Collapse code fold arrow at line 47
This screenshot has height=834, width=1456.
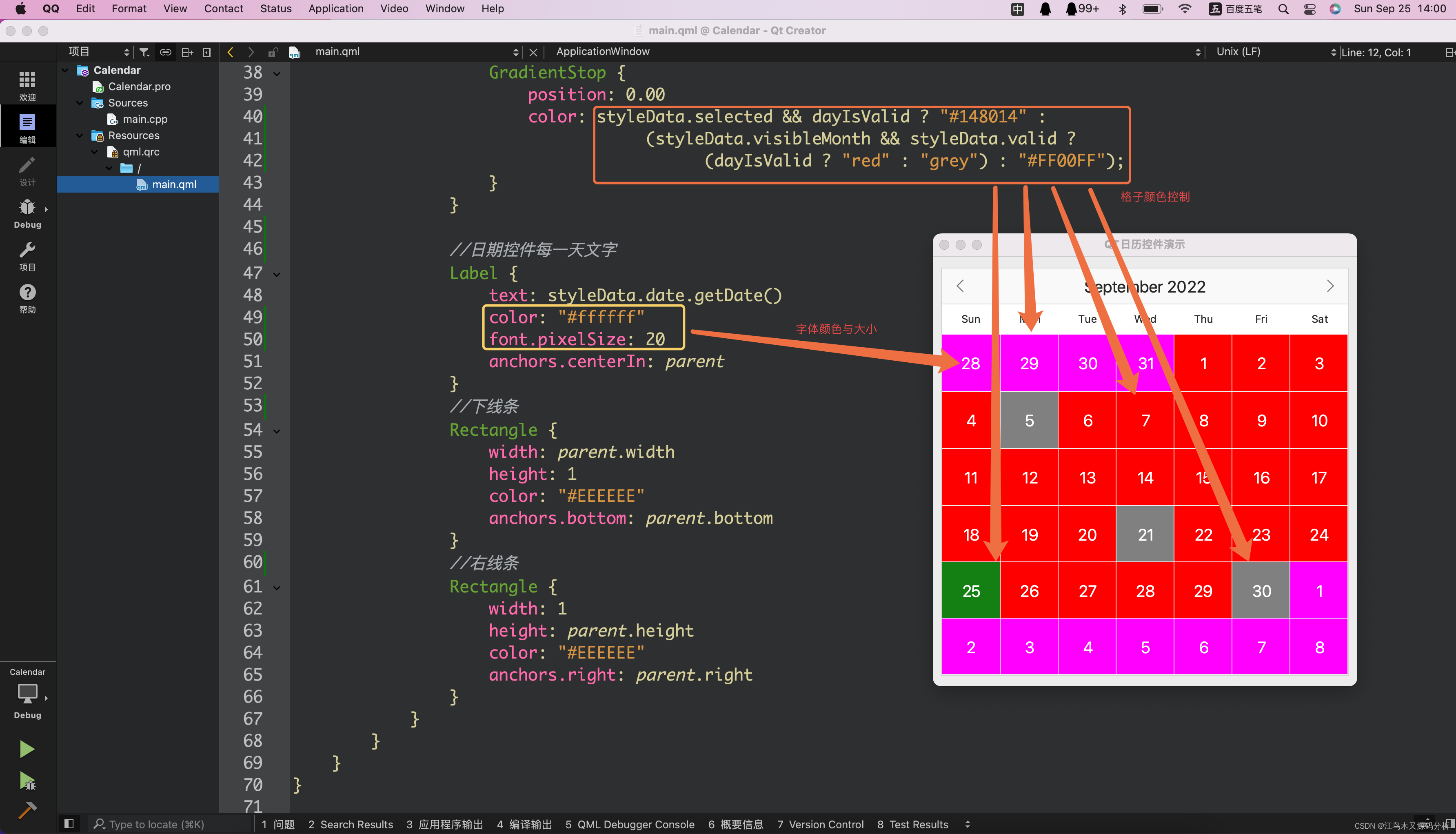pos(277,274)
